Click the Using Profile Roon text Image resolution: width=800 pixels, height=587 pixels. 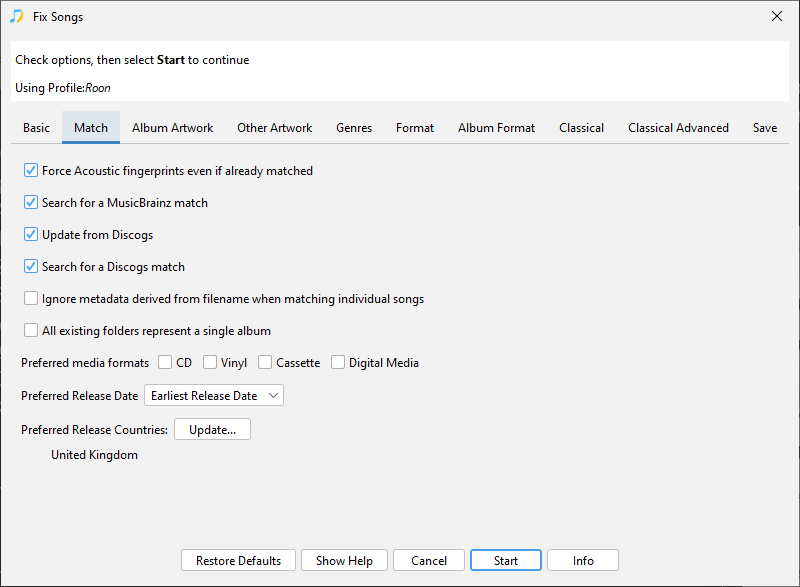coord(63,88)
